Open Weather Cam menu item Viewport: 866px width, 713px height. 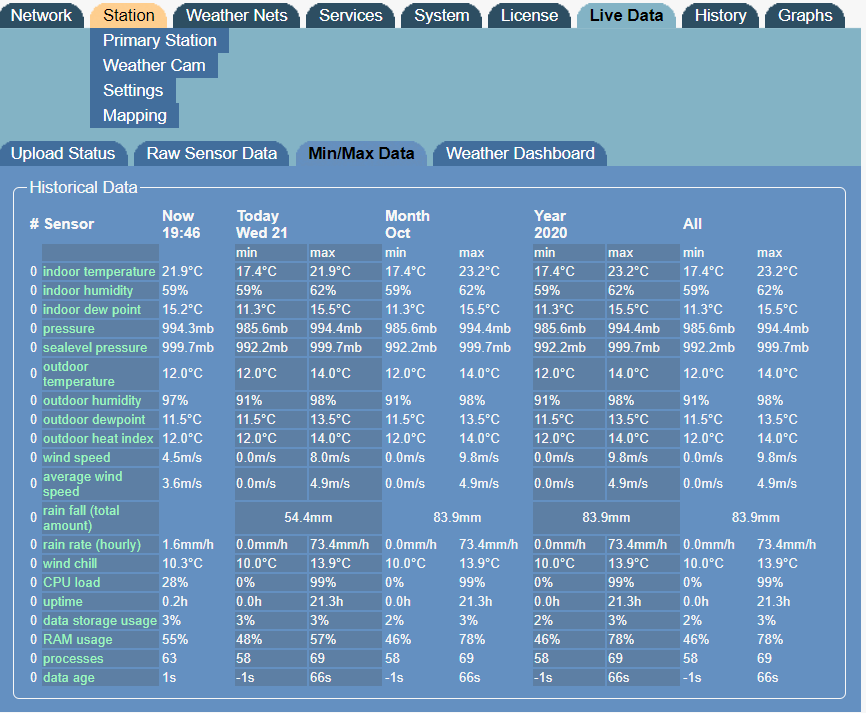[154, 65]
